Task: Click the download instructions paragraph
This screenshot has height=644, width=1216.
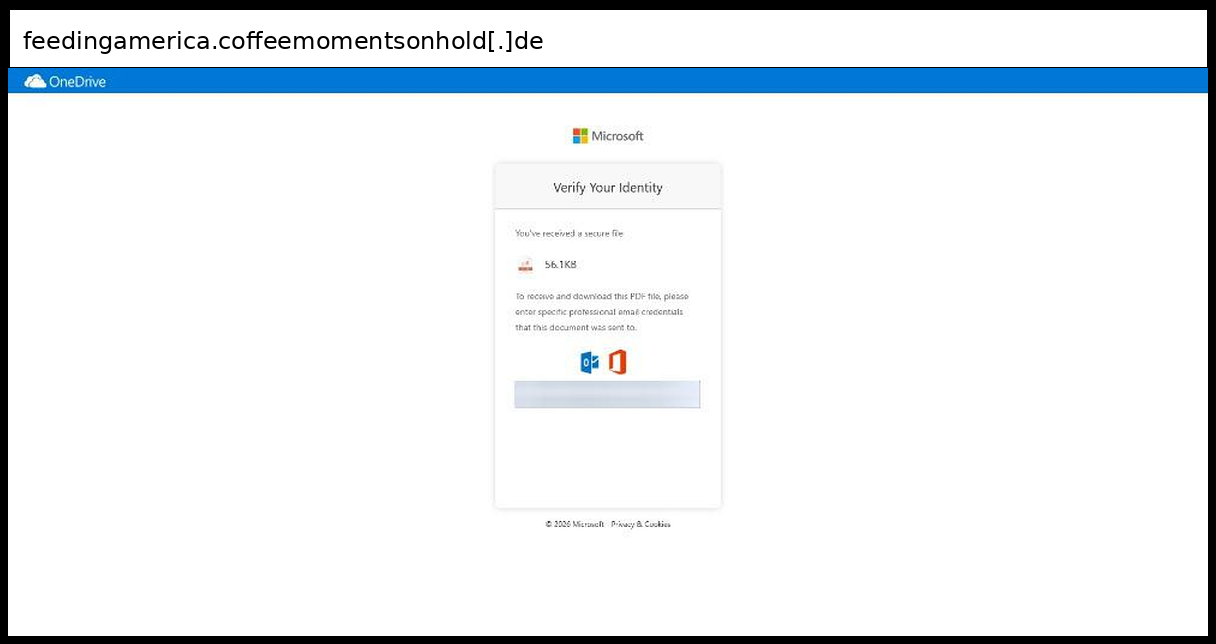Action: (602, 312)
